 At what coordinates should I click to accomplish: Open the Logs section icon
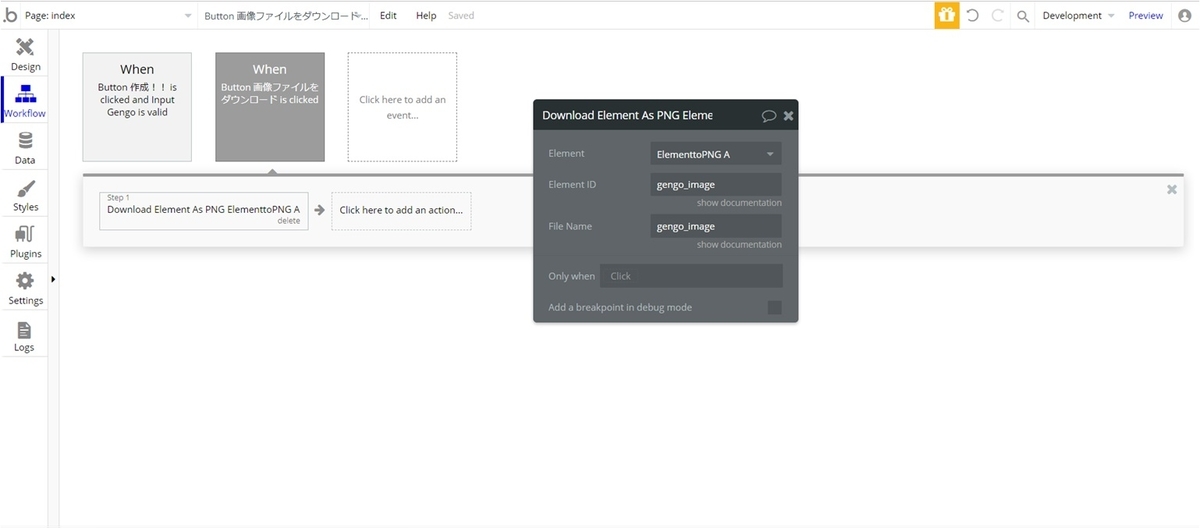pyautogui.click(x=25, y=329)
